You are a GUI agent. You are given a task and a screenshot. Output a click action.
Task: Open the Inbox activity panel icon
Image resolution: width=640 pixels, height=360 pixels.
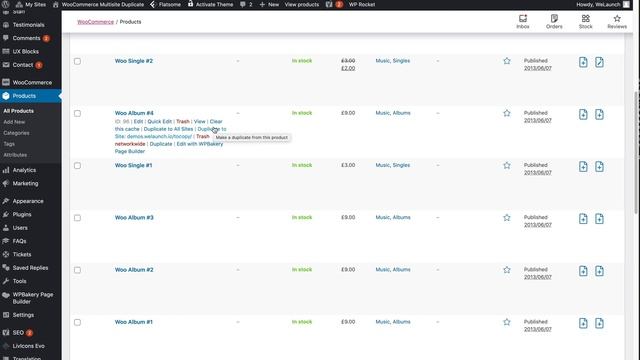[x=523, y=18]
